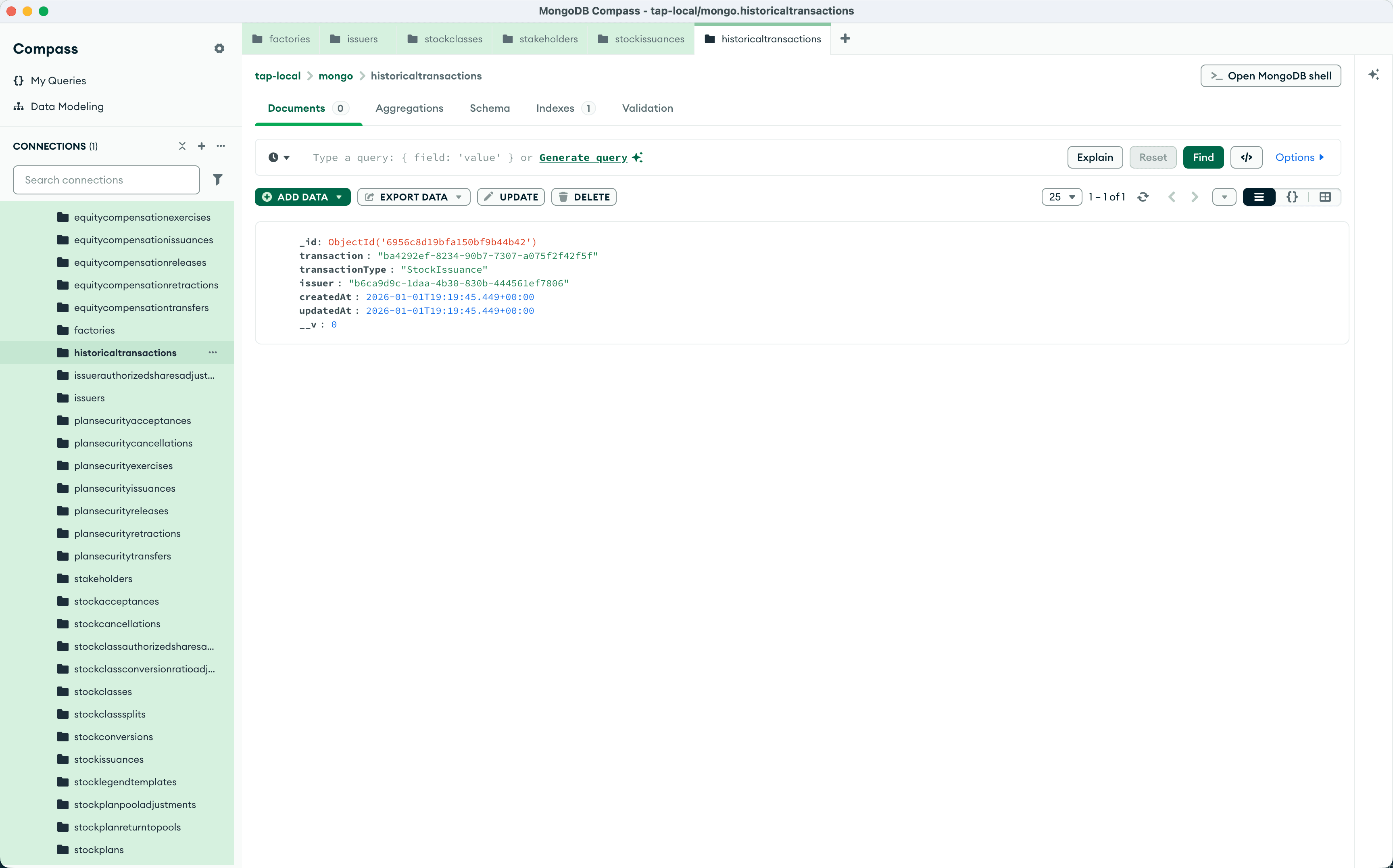Image resolution: width=1393 pixels, height=868 pixels.
Task: Switch to JSON view toggle
Action: [x=1292, y=197]
